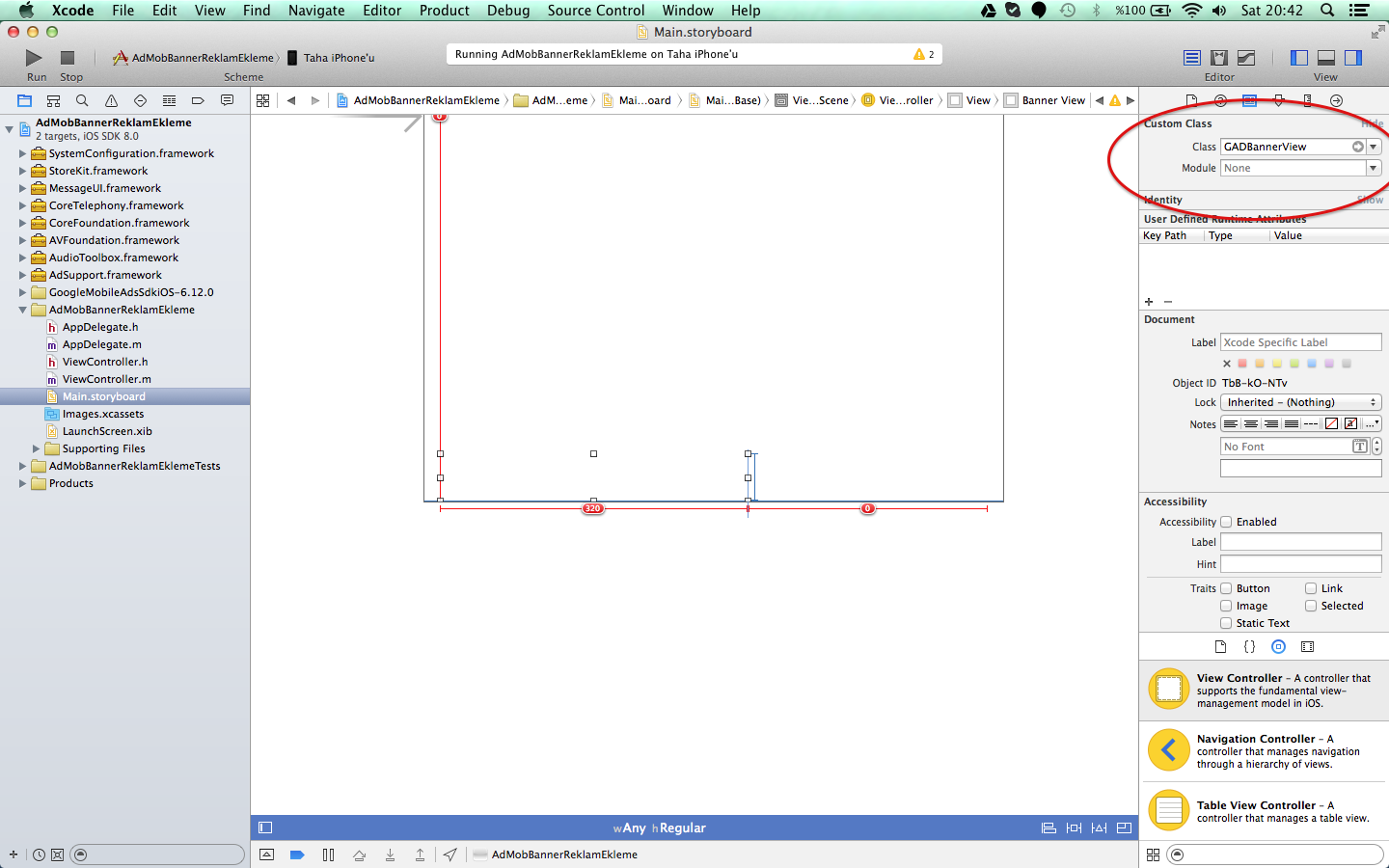
Task: Open the Module dropdown
Action: (x=1374, y=168)
